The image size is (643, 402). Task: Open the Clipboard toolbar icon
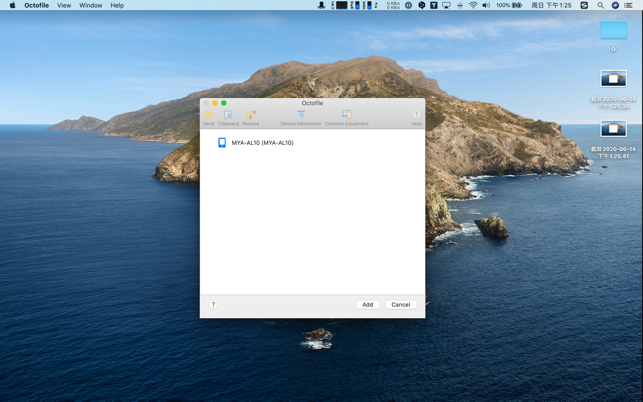[x=228, y=114]
